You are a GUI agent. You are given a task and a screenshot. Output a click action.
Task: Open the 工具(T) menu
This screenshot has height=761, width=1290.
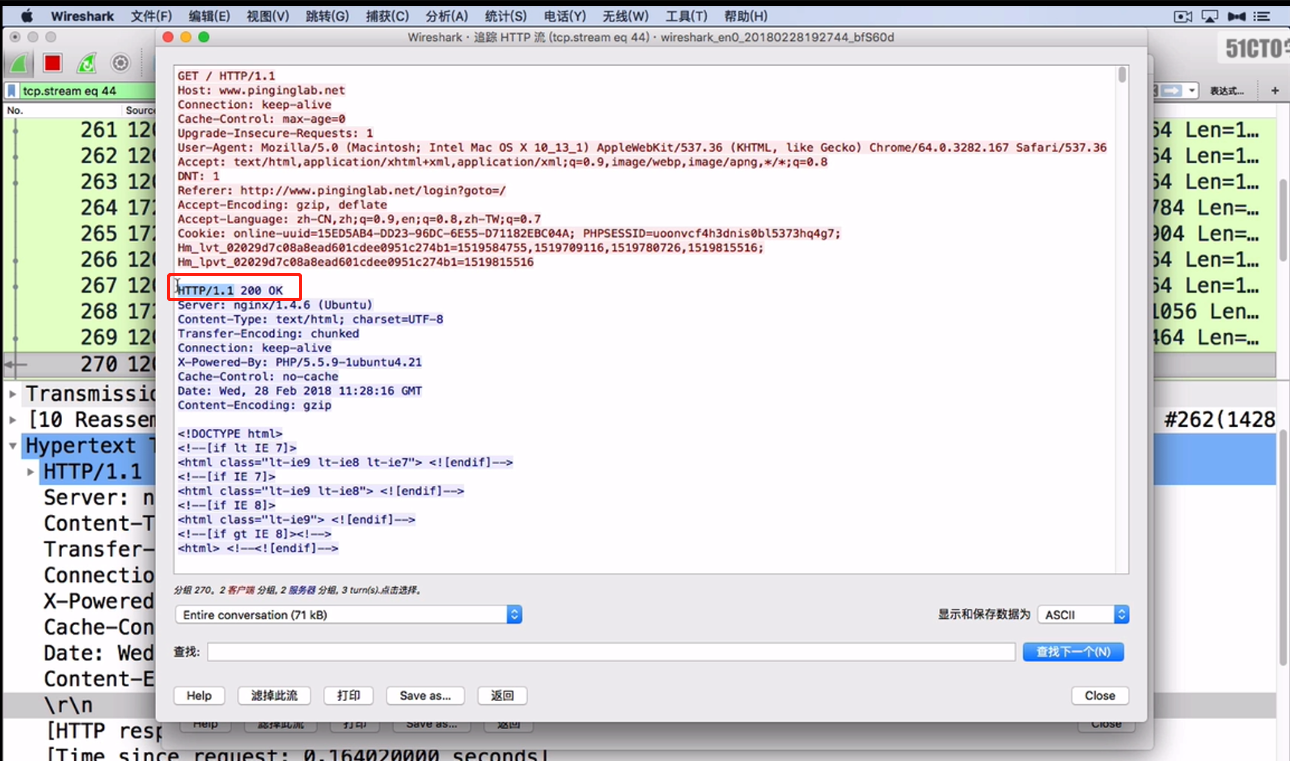point(686,16)
